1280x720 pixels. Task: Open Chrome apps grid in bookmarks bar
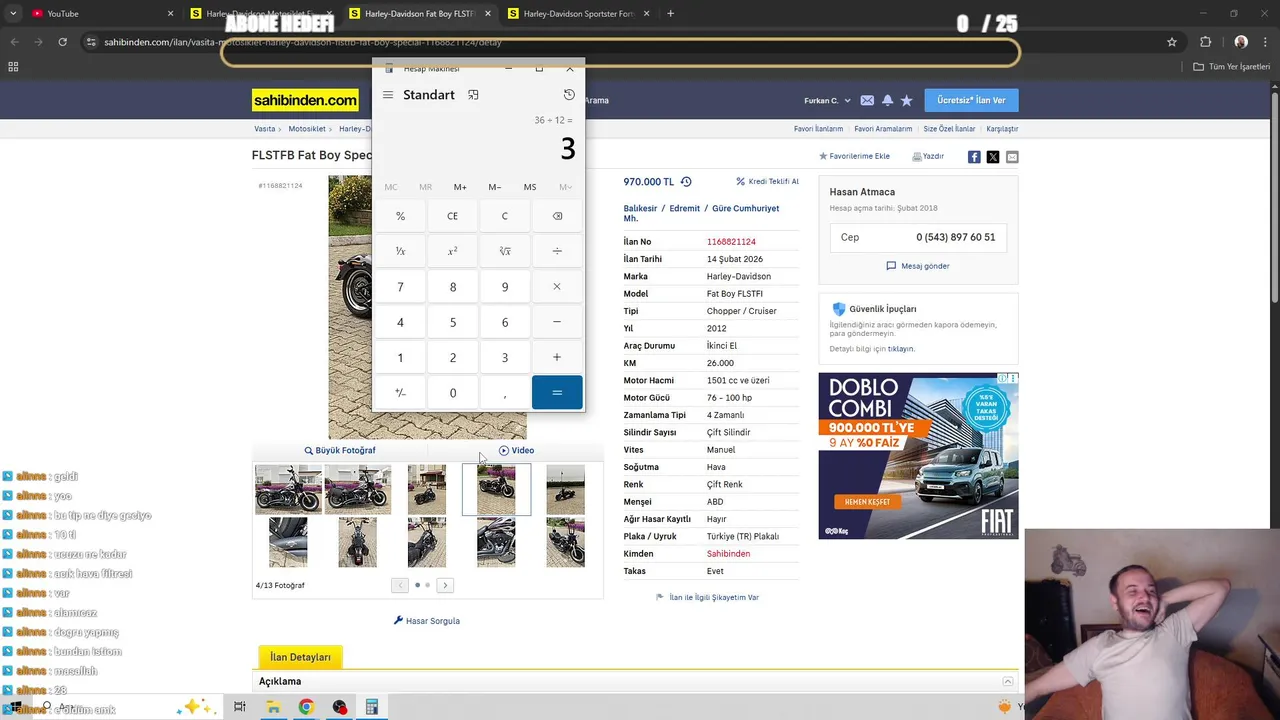(x=13, y=67)
